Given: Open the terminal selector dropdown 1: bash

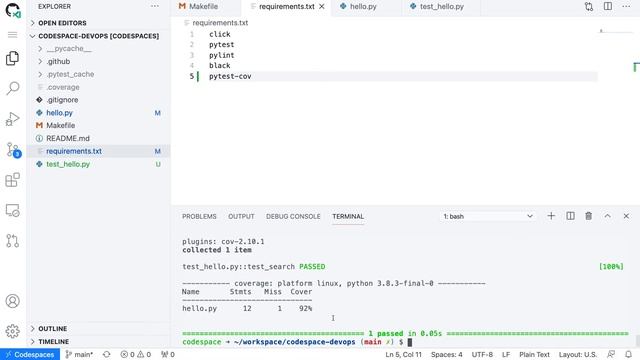Looking at the screenshot, I should coord(488,216).
